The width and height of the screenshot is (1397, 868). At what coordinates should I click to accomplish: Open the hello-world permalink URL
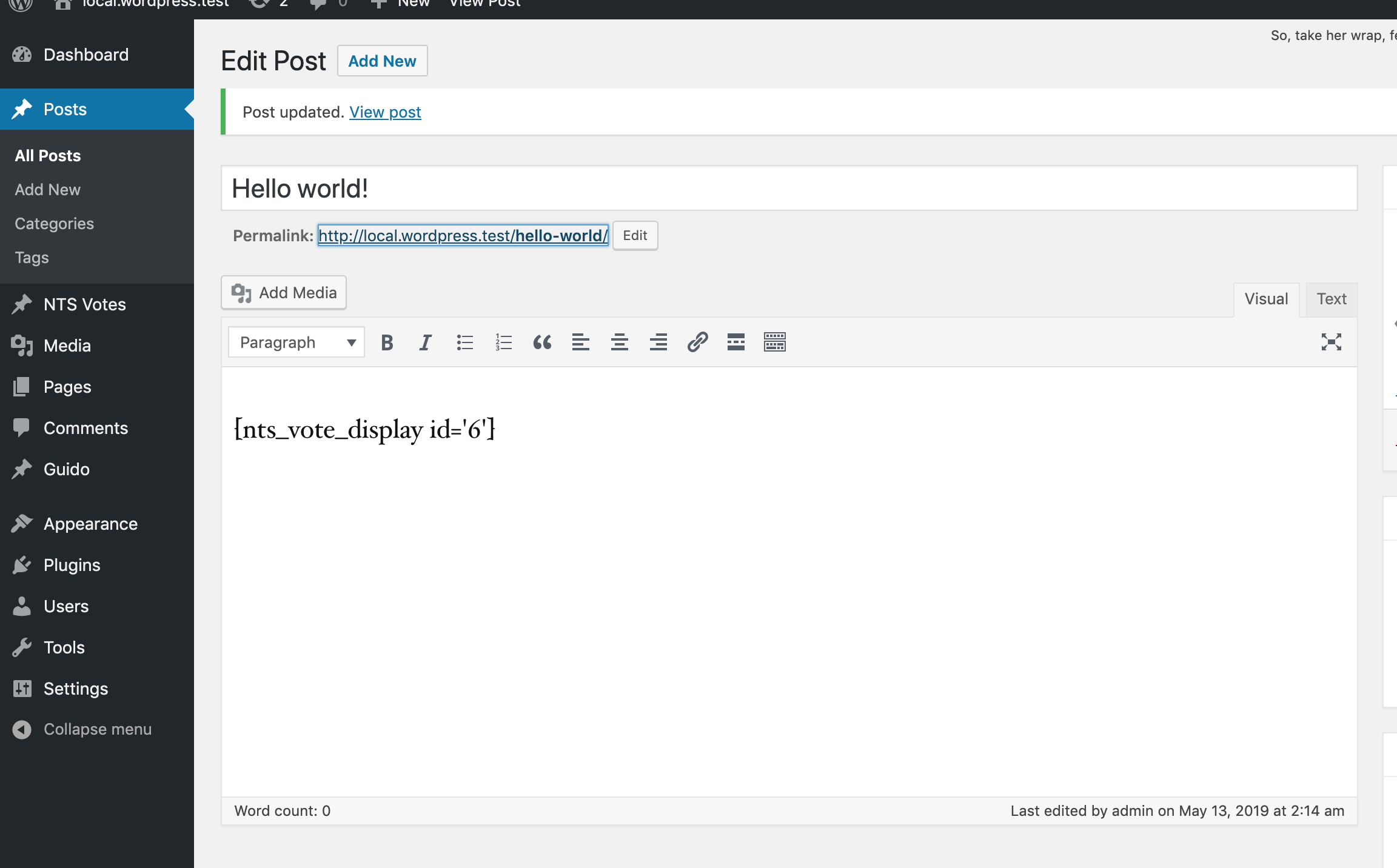[463, 235]
